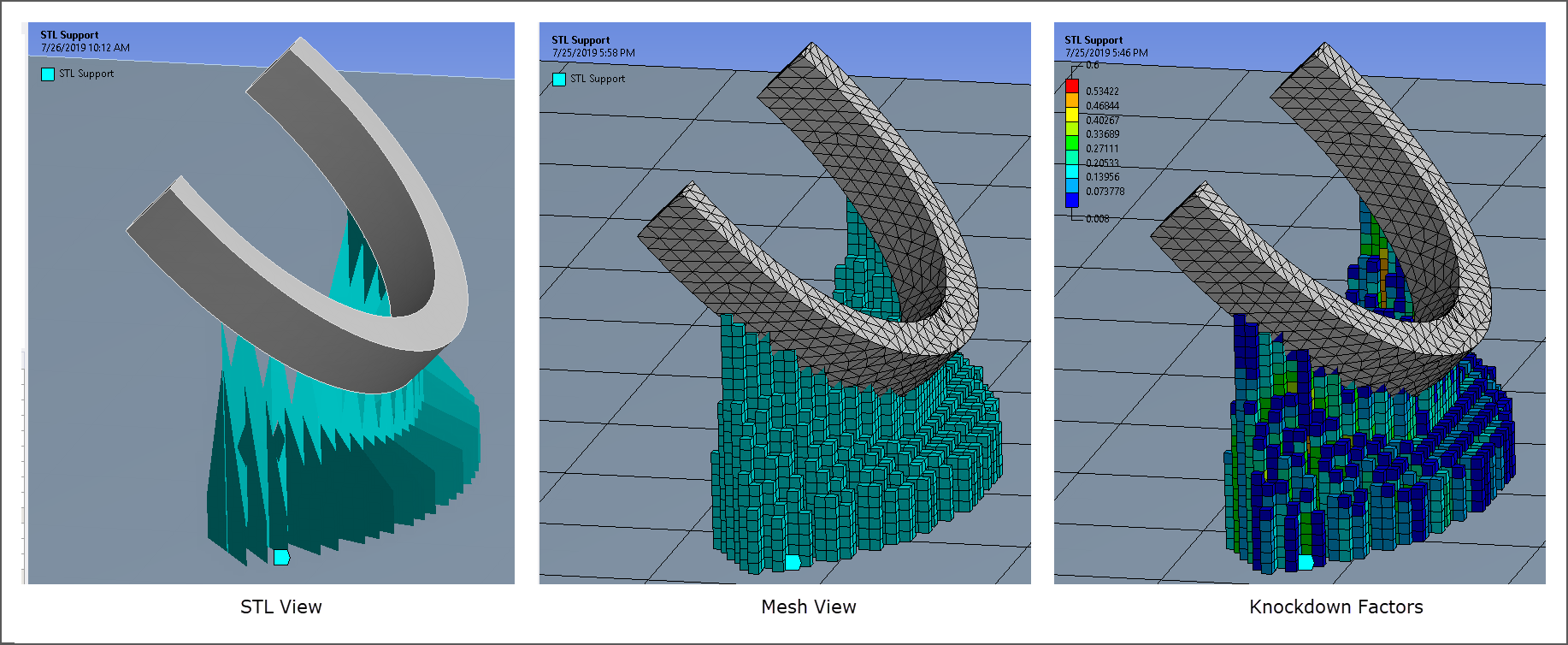Click the bold STL Support title in STL View

69,35
